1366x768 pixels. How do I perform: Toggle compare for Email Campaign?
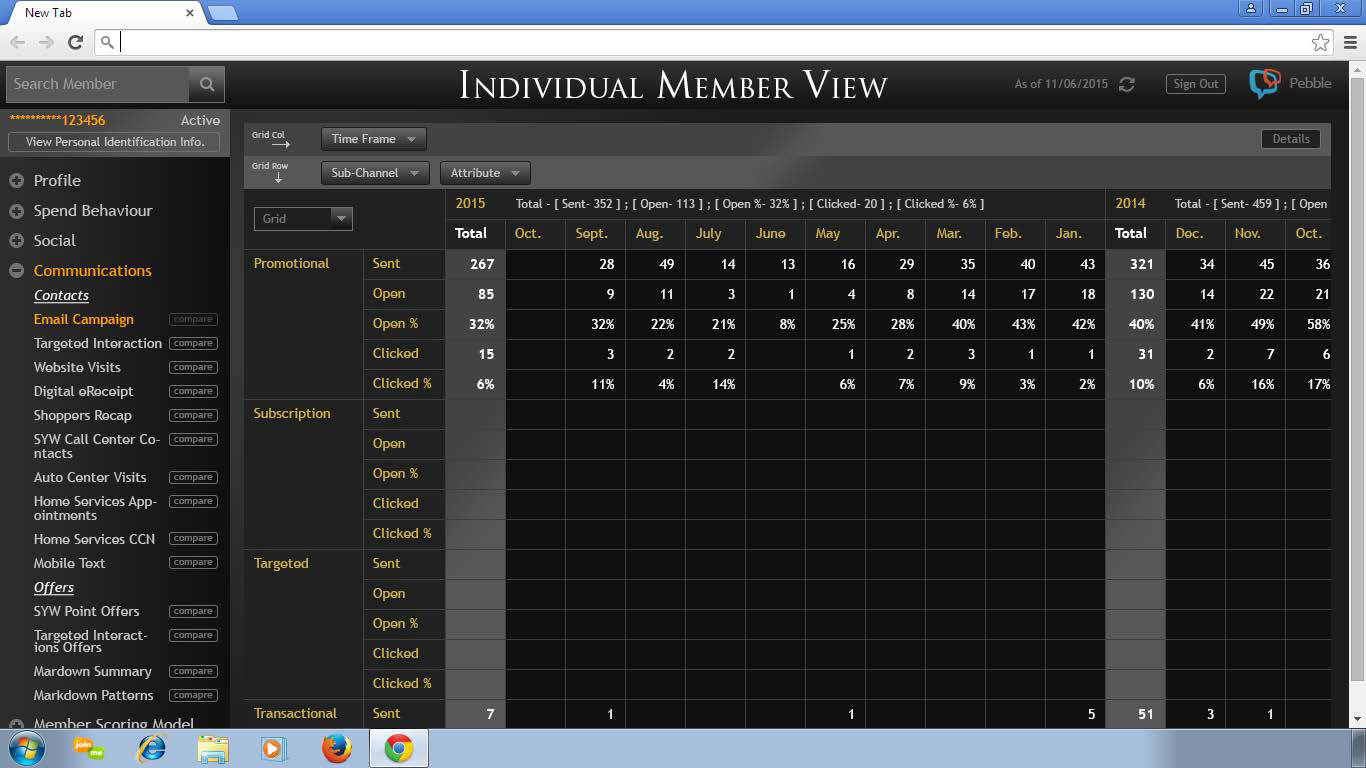(193, 319)
